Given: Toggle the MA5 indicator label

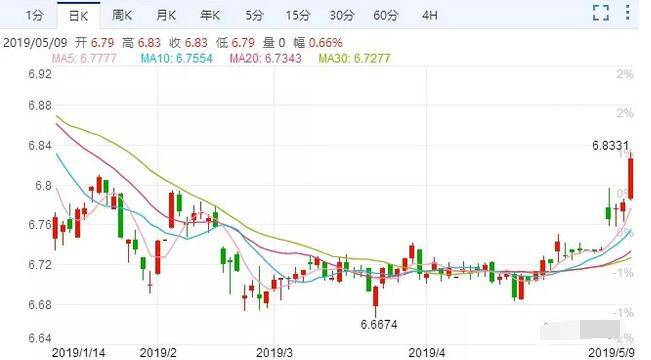Looking at the screenshot, I should pyautogui.click(x=84, y=58).
